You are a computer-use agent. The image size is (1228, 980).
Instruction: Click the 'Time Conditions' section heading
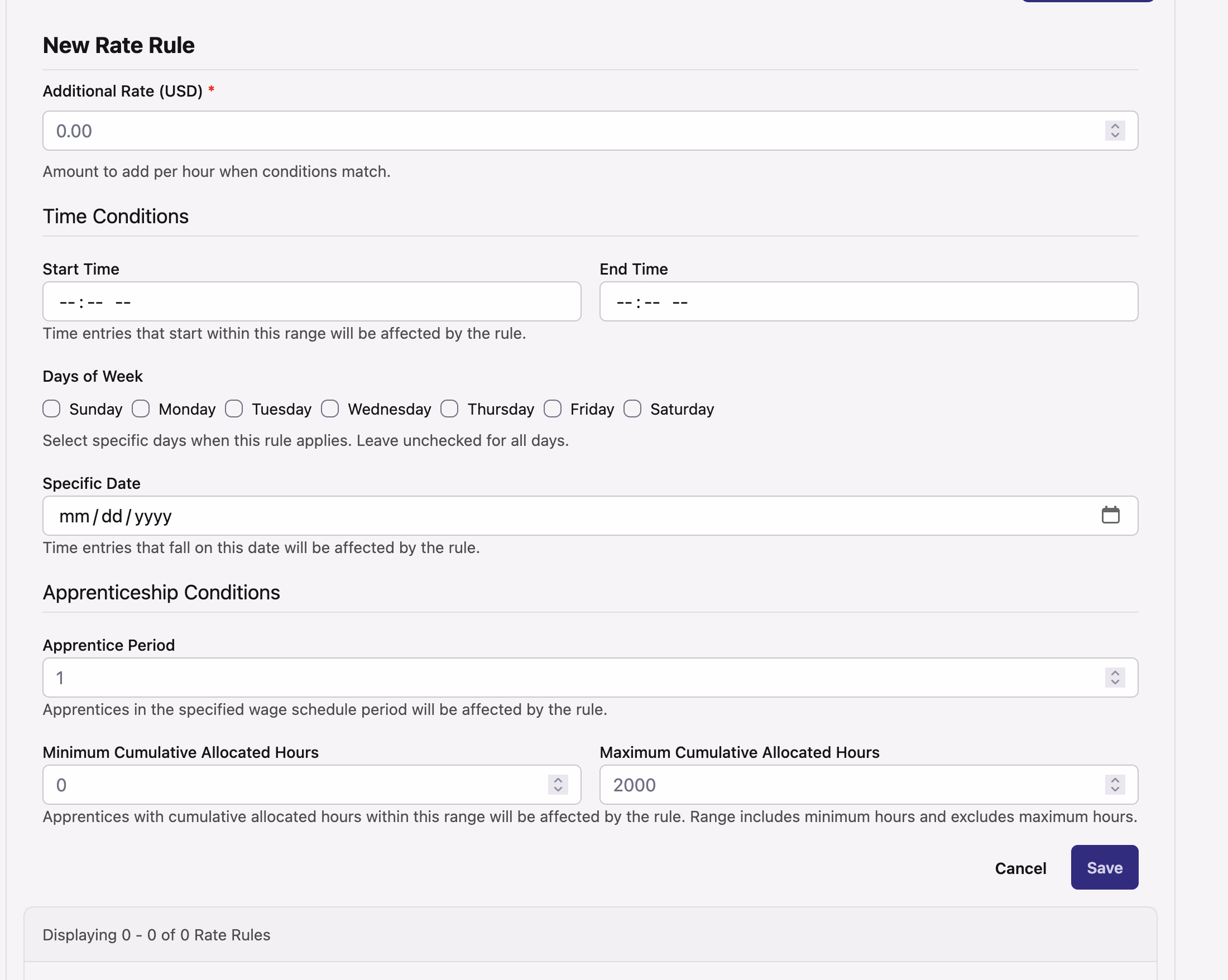coord(116,217)
